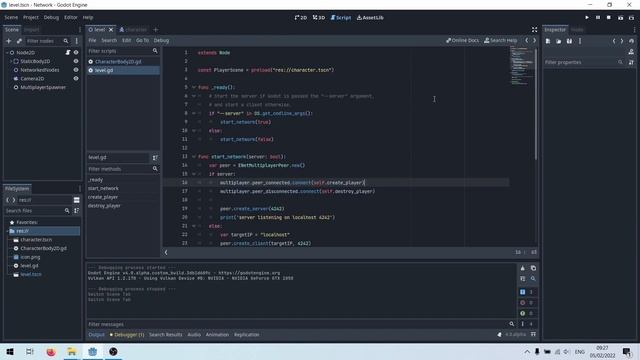This screenshot has height=360, width=640.
Task: Pause the running project
Action: (598, 18)
